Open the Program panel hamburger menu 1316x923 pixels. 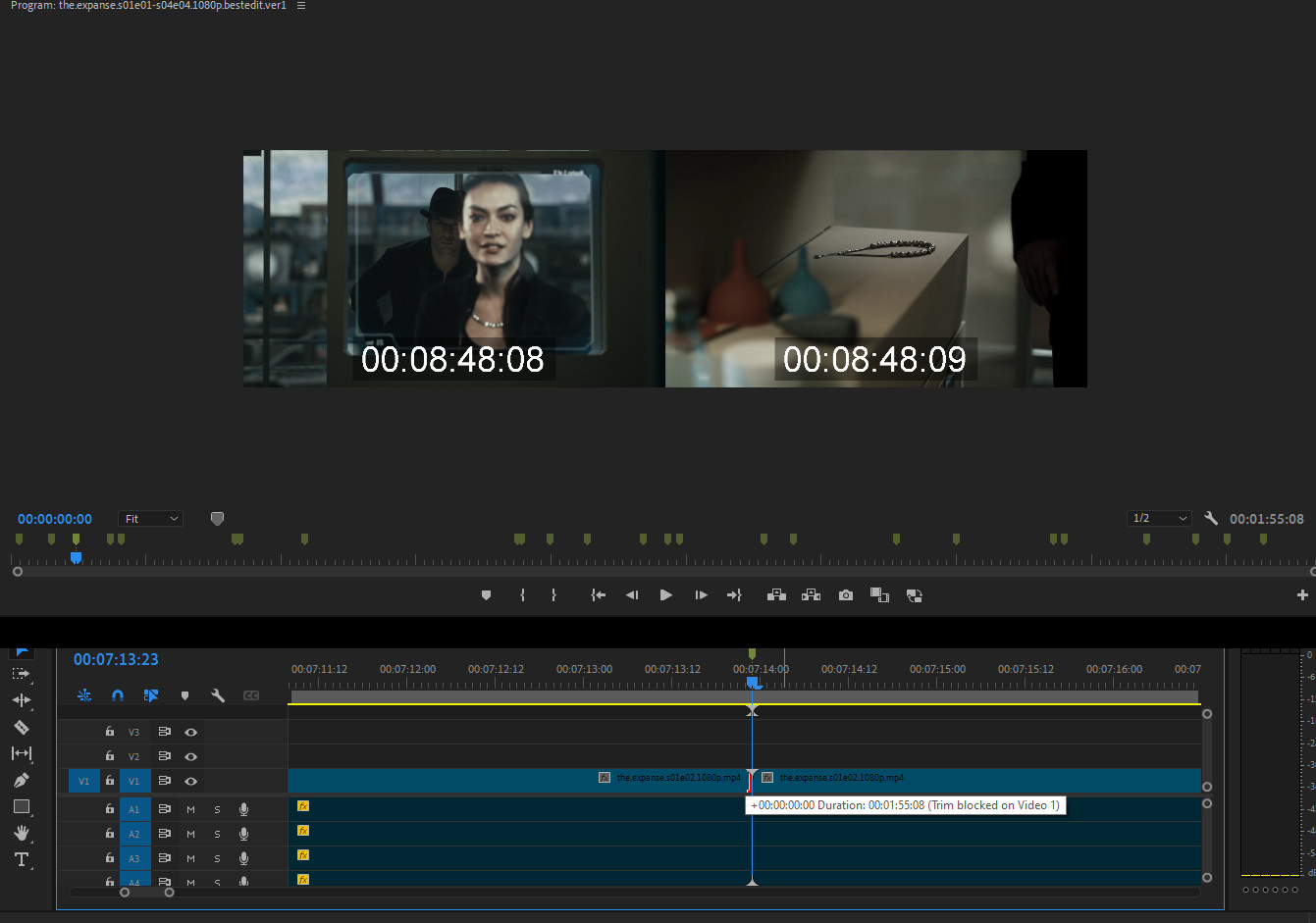point(300,6)
